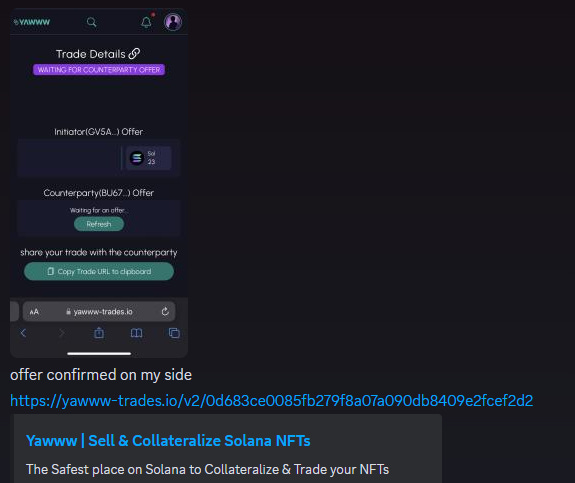Click Waiting For Counterparty Offer status badge
The width and height of the screenshot is (575, 483).
coord(99,70)
